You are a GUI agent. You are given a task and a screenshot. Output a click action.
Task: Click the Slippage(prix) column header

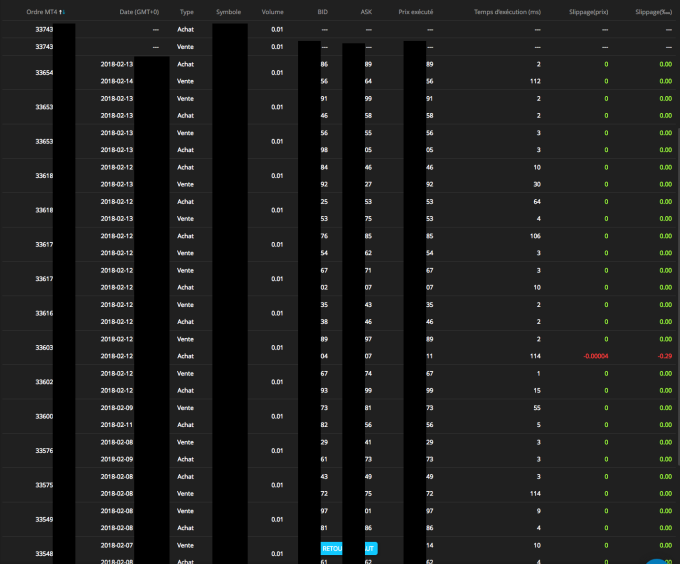click(x=588, y=12)
